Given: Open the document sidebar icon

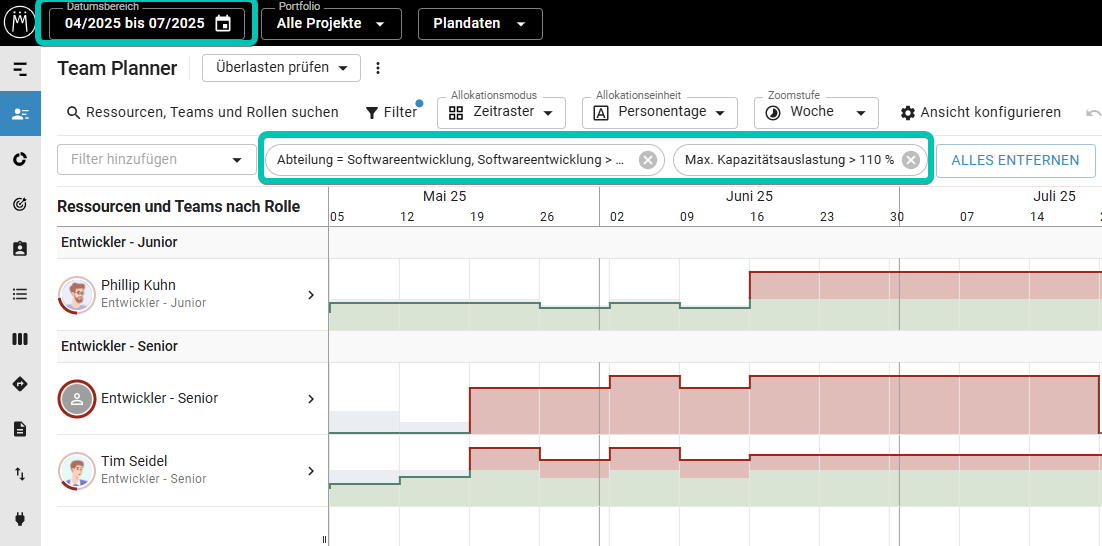Looking at the screenshot, I should point(20,429).
